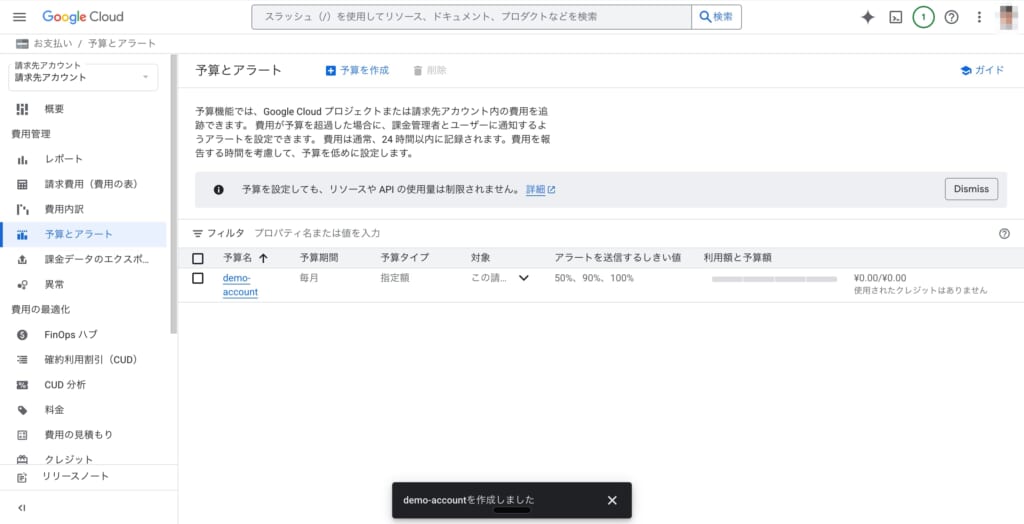Image resolution: width=1024 pixels, height=524 pixels.
Task: Open the 請求先アカウント dropdown
Action: coord(83,77)
